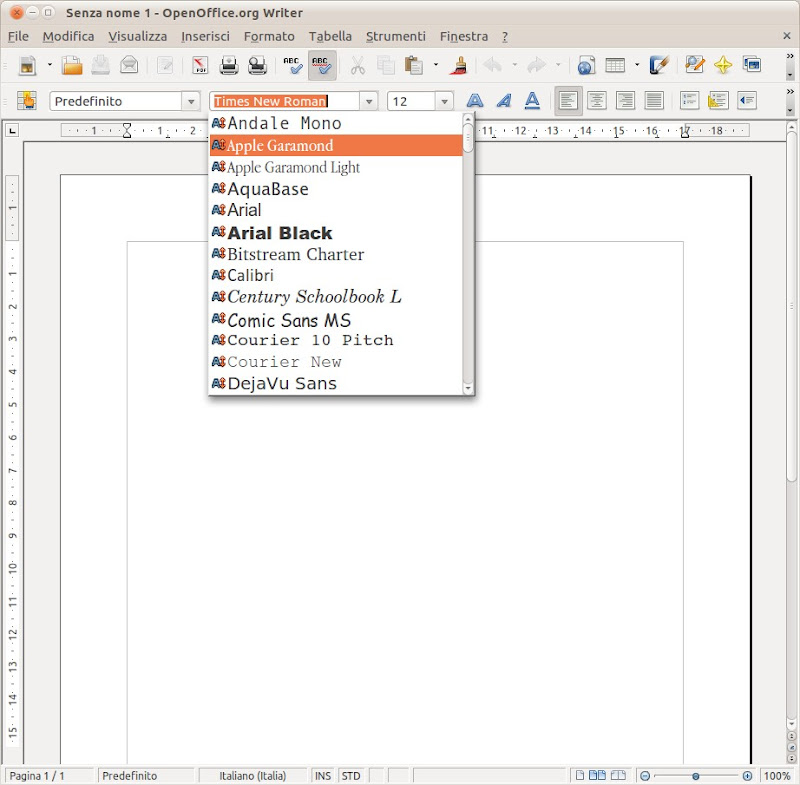Enable justified paragraph alignment
This screenshot has width=800, height=785.
tap(654, 101)
